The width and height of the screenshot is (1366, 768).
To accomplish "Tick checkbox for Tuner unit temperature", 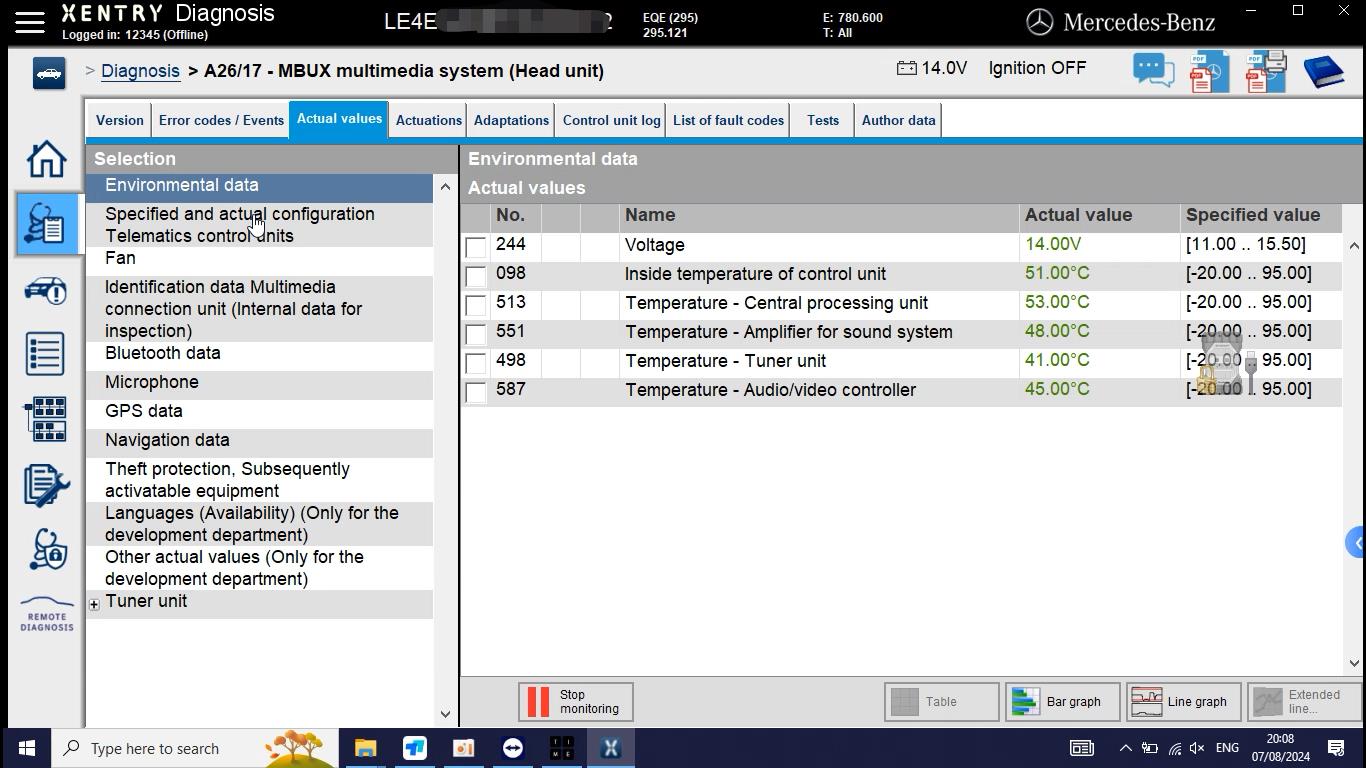I will point(476,363).
